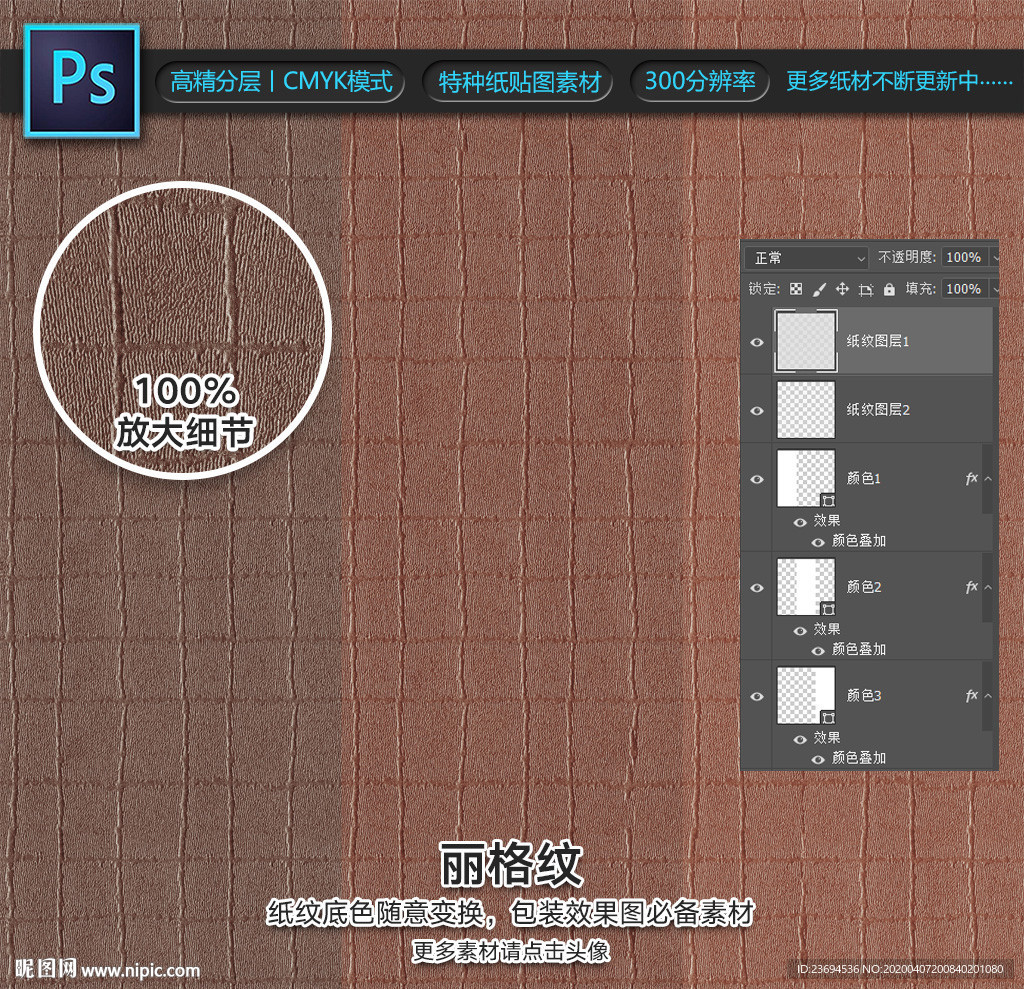Click 颜色叠加 label under 颜色2
1024x989 pixels.
[x=859, y=649]
